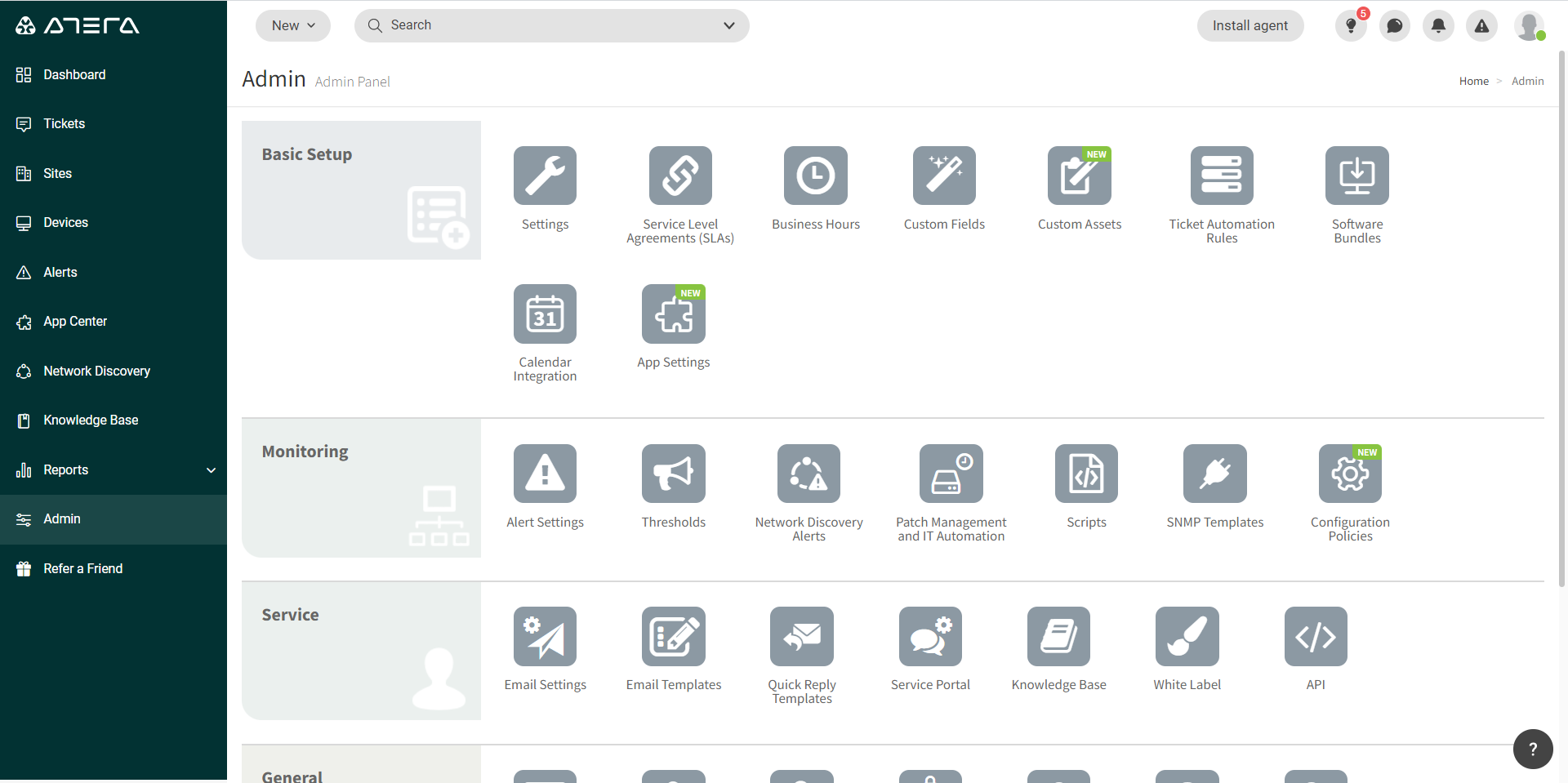This screenshot has width=1568, height=783.
Task: Open Network Discovery Alerts icon
Action: pos(808,474)
